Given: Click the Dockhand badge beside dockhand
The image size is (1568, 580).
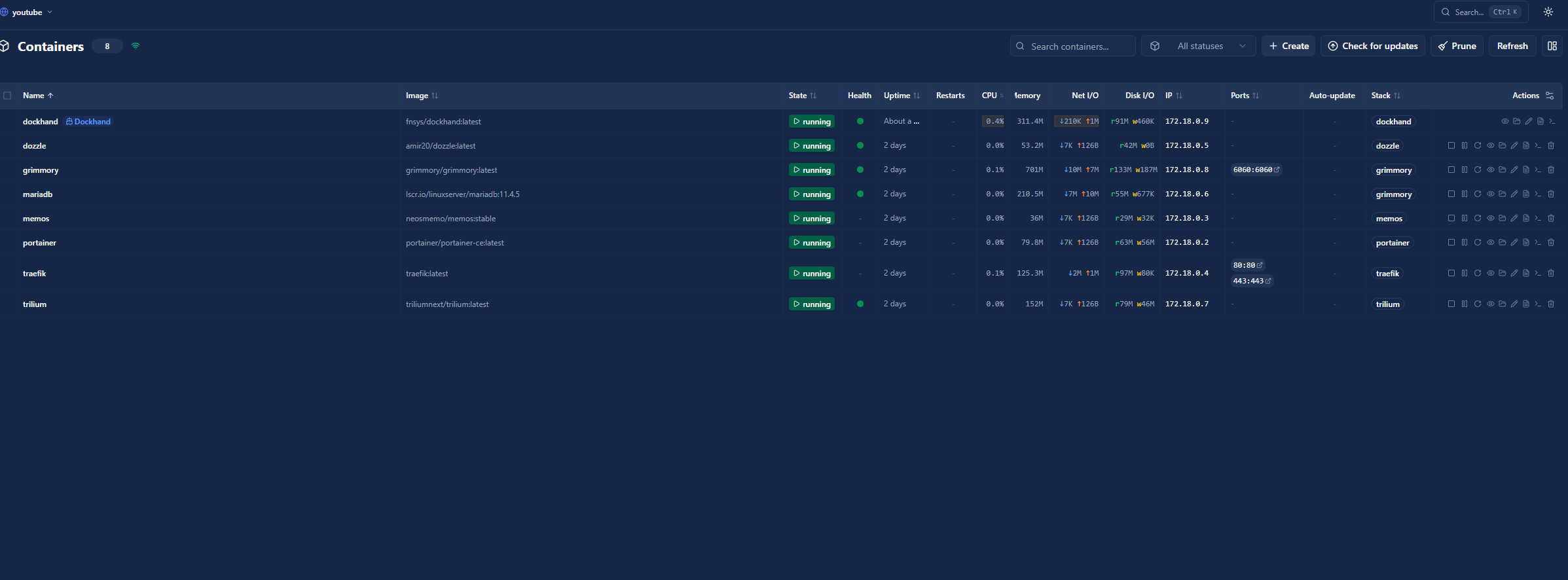Looking at the screenshot, I should tap(88, 121).
